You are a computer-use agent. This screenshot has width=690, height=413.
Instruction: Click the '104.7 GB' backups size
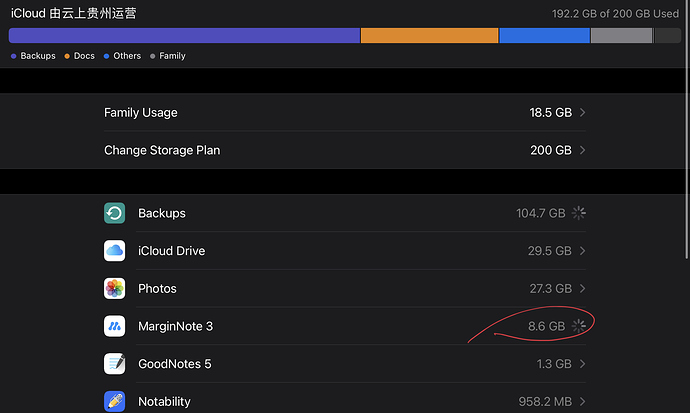(x=541, y=213)
